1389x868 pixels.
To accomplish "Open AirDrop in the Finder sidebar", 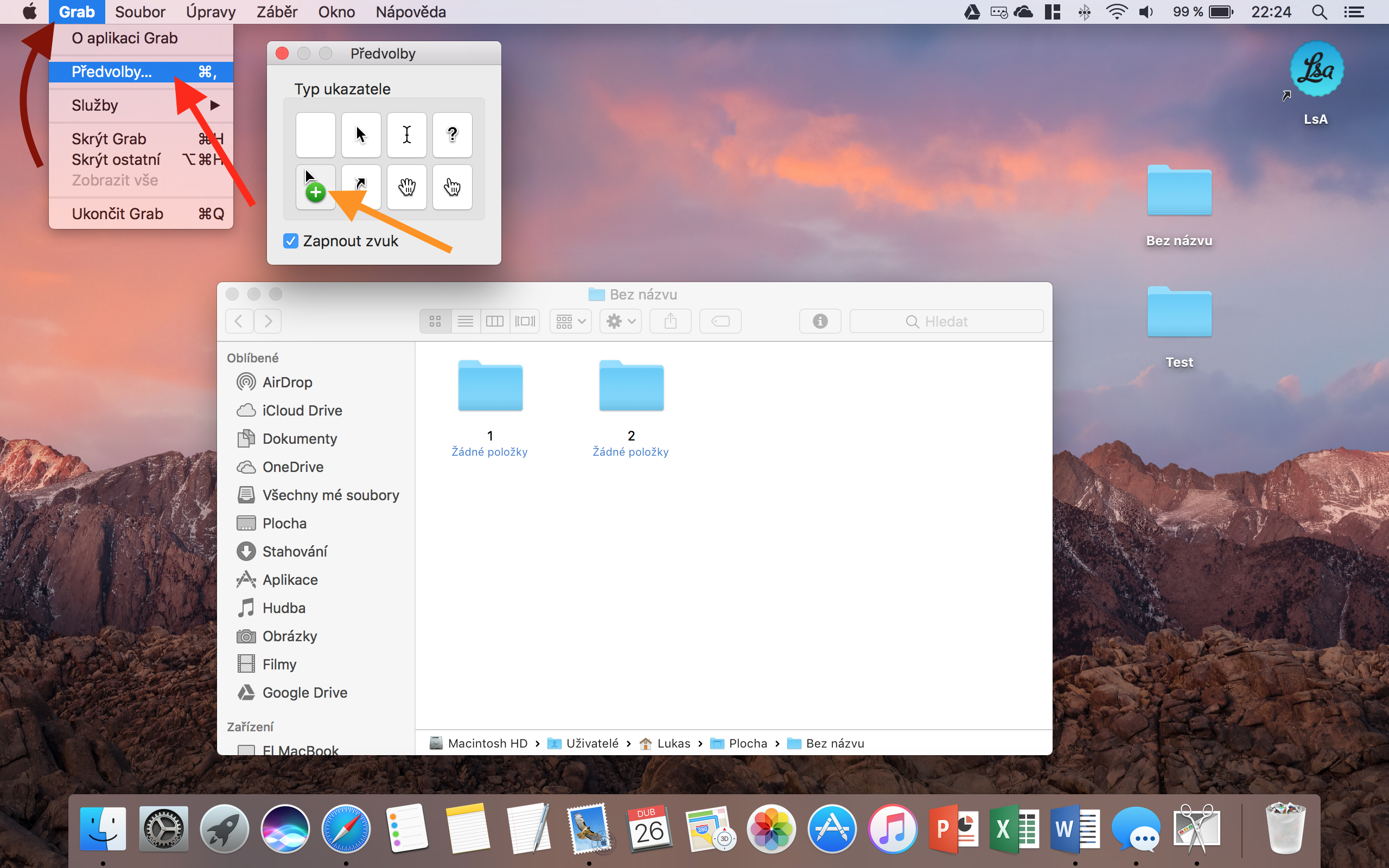I will coord(287,382).
